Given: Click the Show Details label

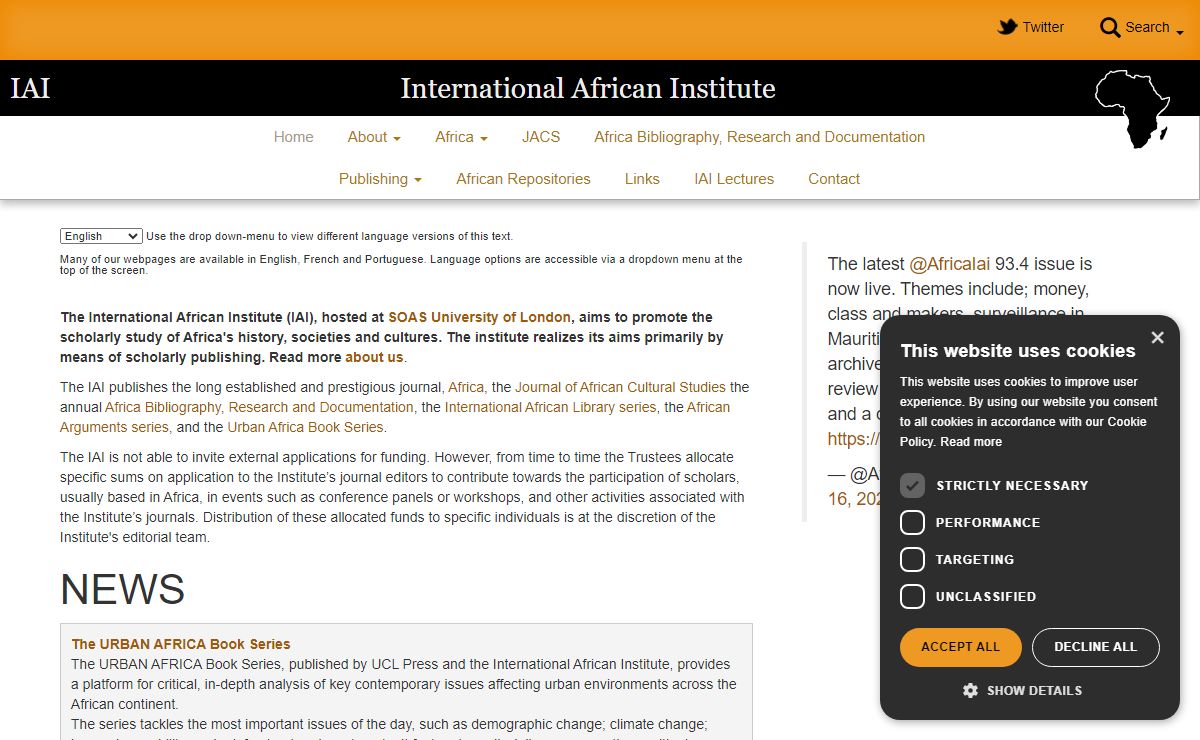Looking at the screenshot, I should [1034, 690].
